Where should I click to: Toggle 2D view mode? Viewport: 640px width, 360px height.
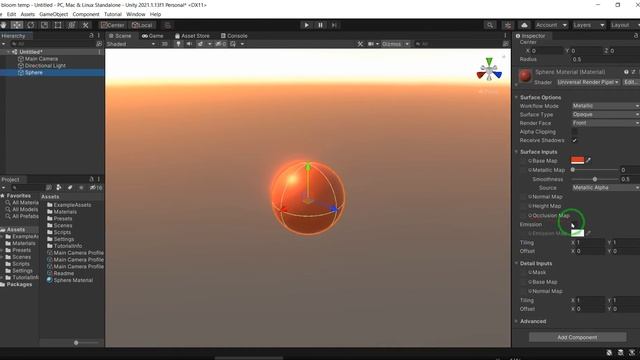[164, 44]
